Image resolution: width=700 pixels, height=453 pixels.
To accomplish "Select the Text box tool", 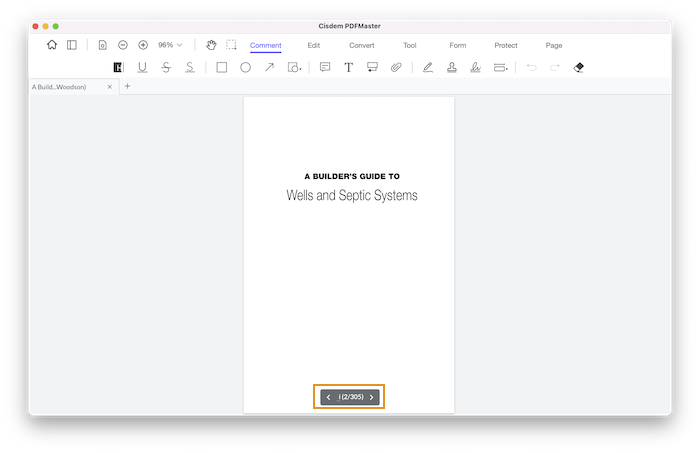I will (349, 67).
